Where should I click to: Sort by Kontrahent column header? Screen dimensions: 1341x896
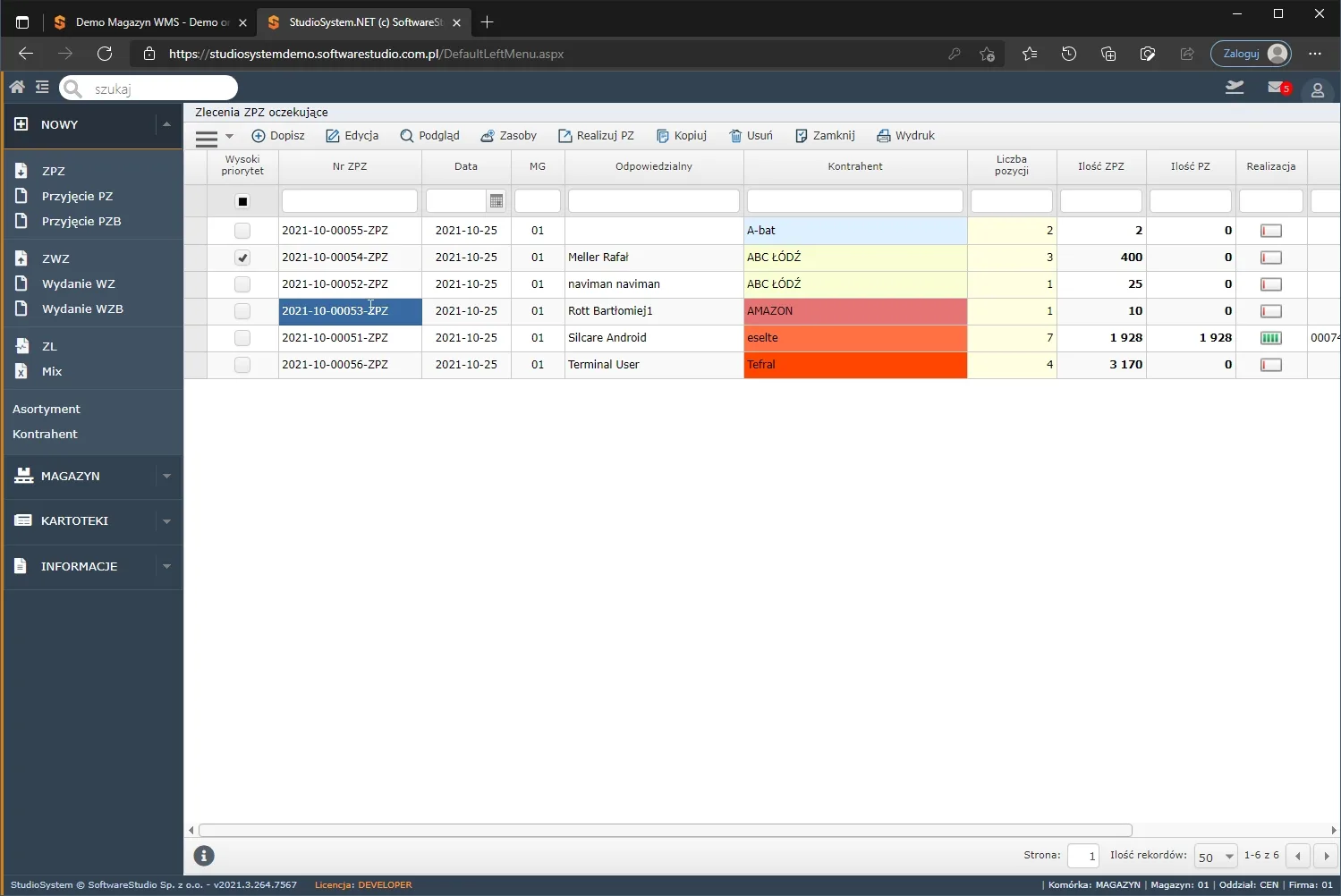click(855, 166)
